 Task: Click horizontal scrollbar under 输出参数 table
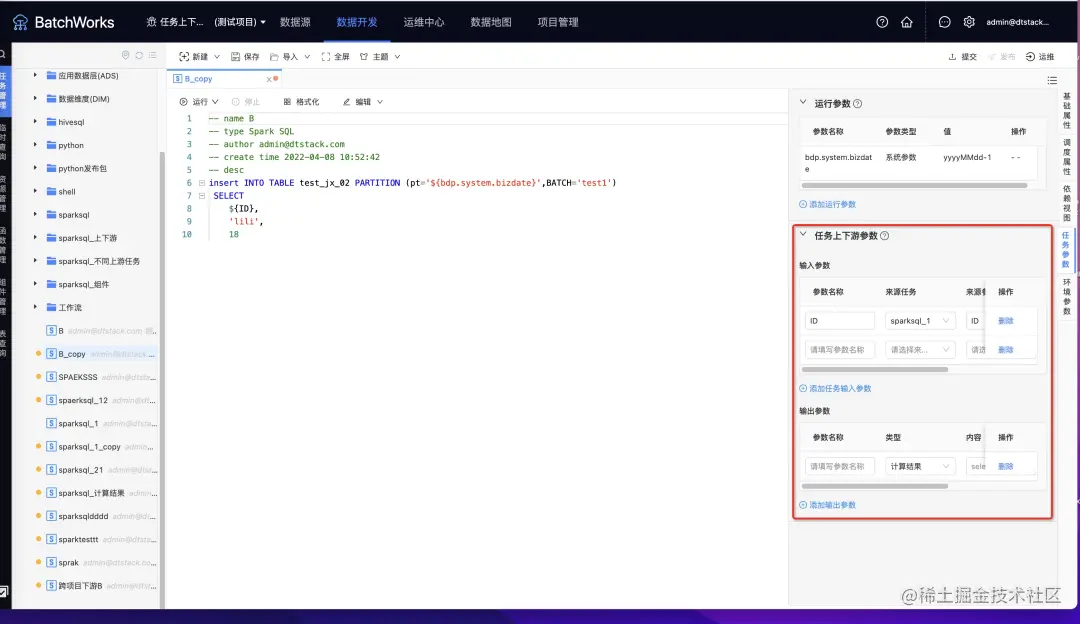(x=874, y=486)
